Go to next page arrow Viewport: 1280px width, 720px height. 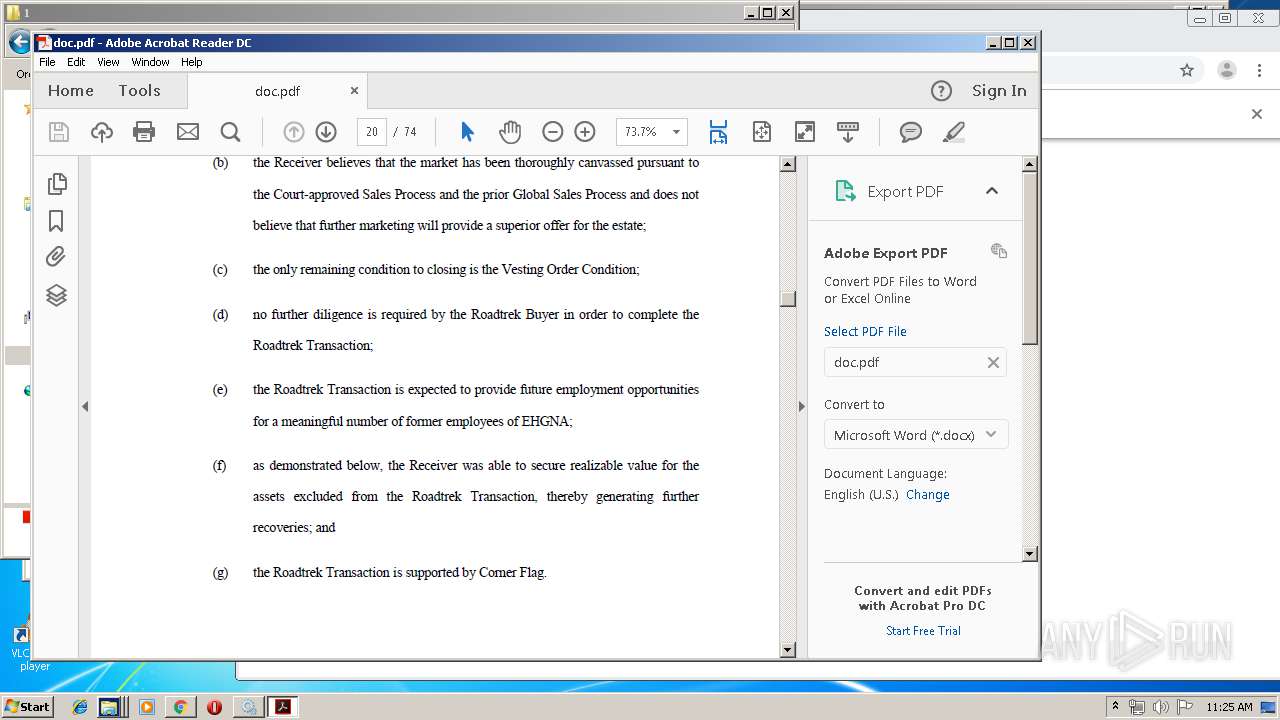click(x=326, y=132)
